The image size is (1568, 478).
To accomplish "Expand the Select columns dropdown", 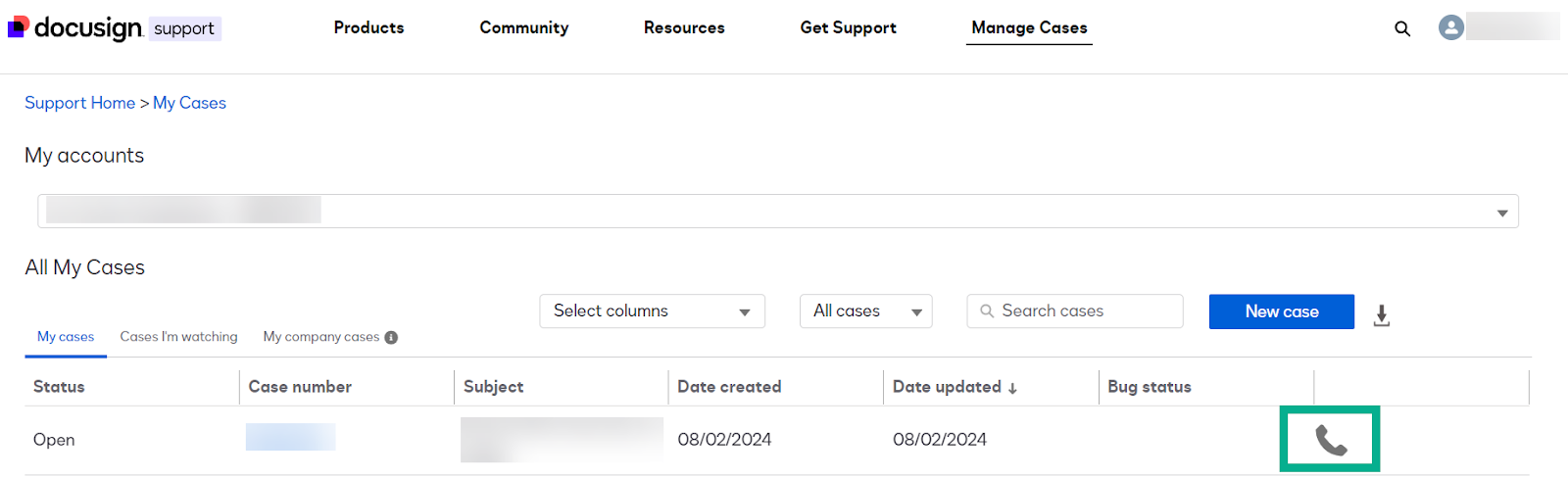I will click(652, 311).
